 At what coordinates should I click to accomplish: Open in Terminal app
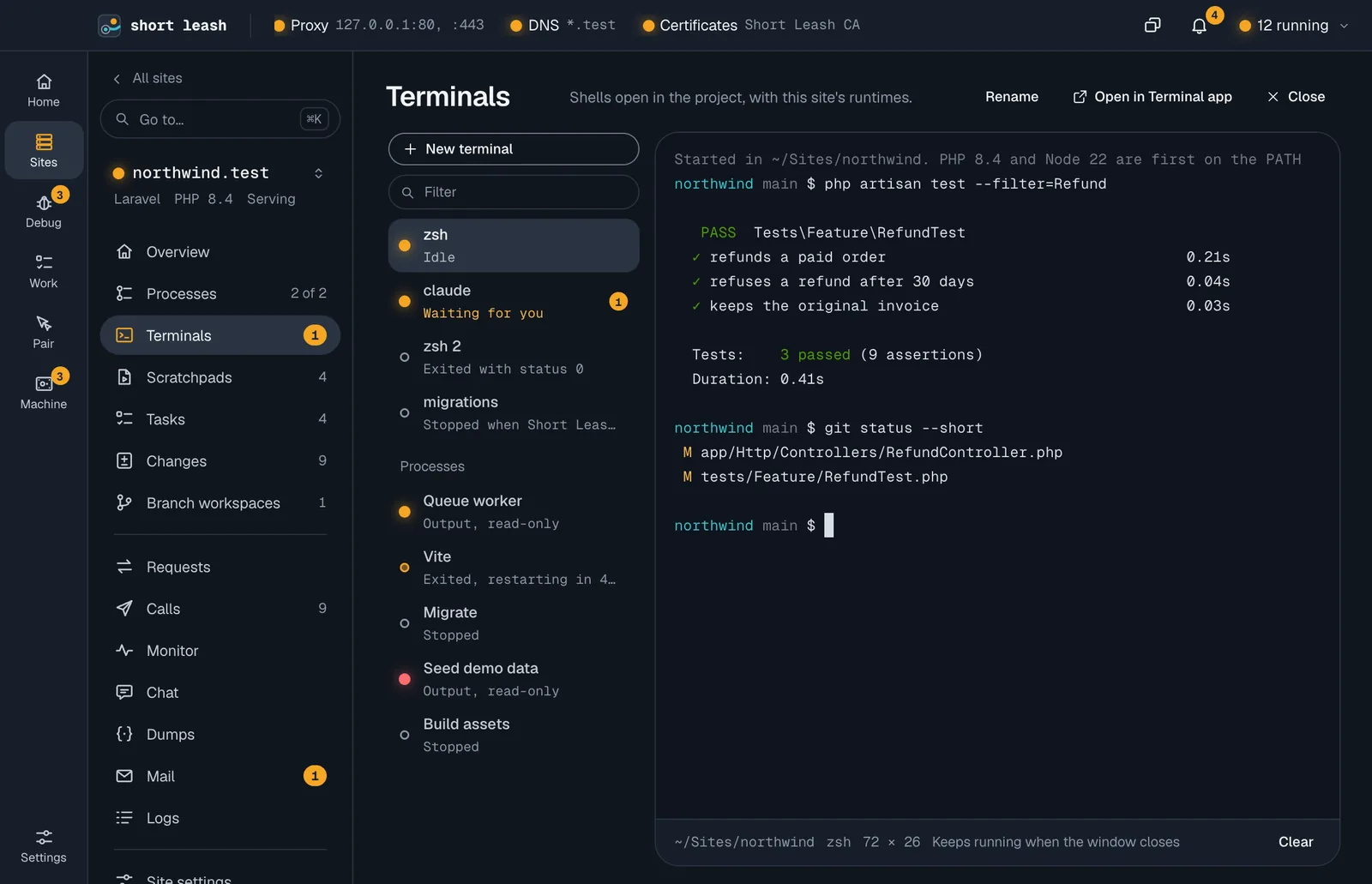[1152, 97]
